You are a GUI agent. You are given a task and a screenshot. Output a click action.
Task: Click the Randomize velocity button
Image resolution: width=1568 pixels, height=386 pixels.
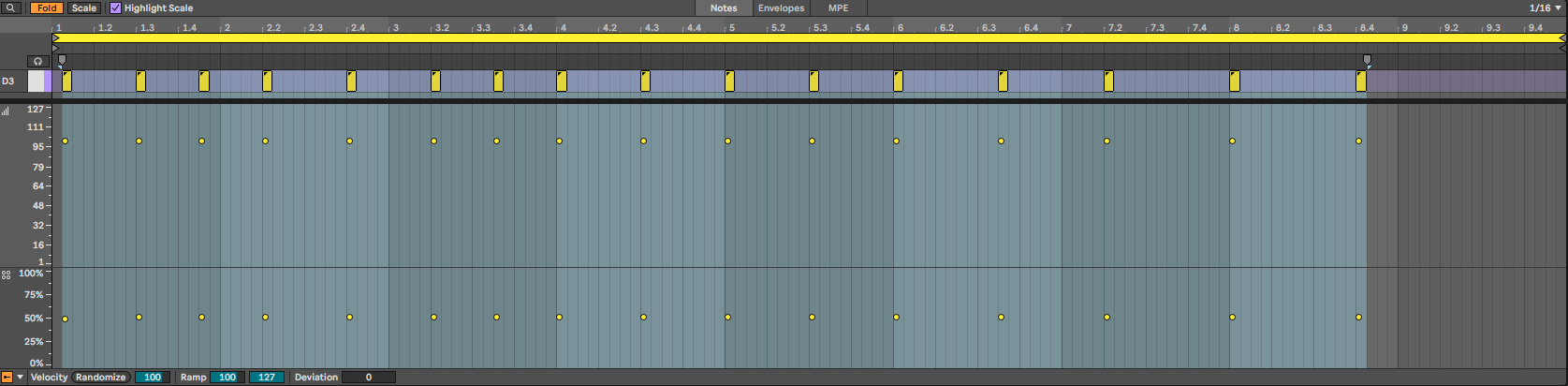(x=100, y=377)
